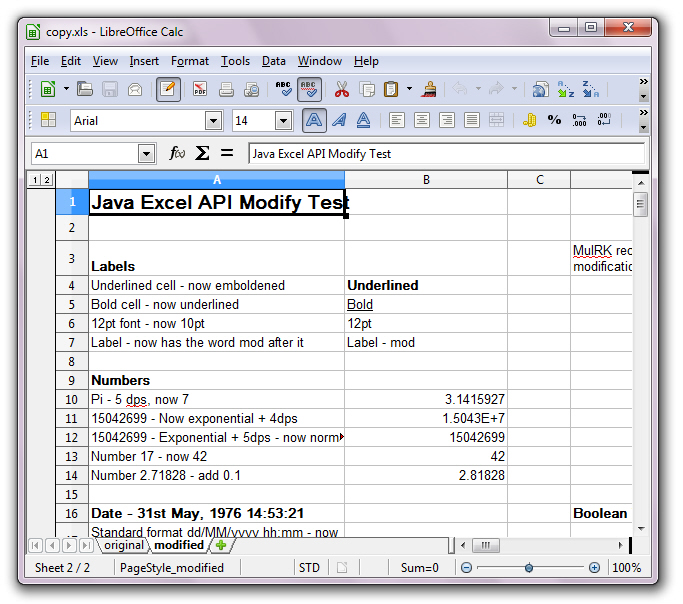Click the Print file directly icon
The height and width of the screenshot is (604, 683).
[x=226, y=89]
